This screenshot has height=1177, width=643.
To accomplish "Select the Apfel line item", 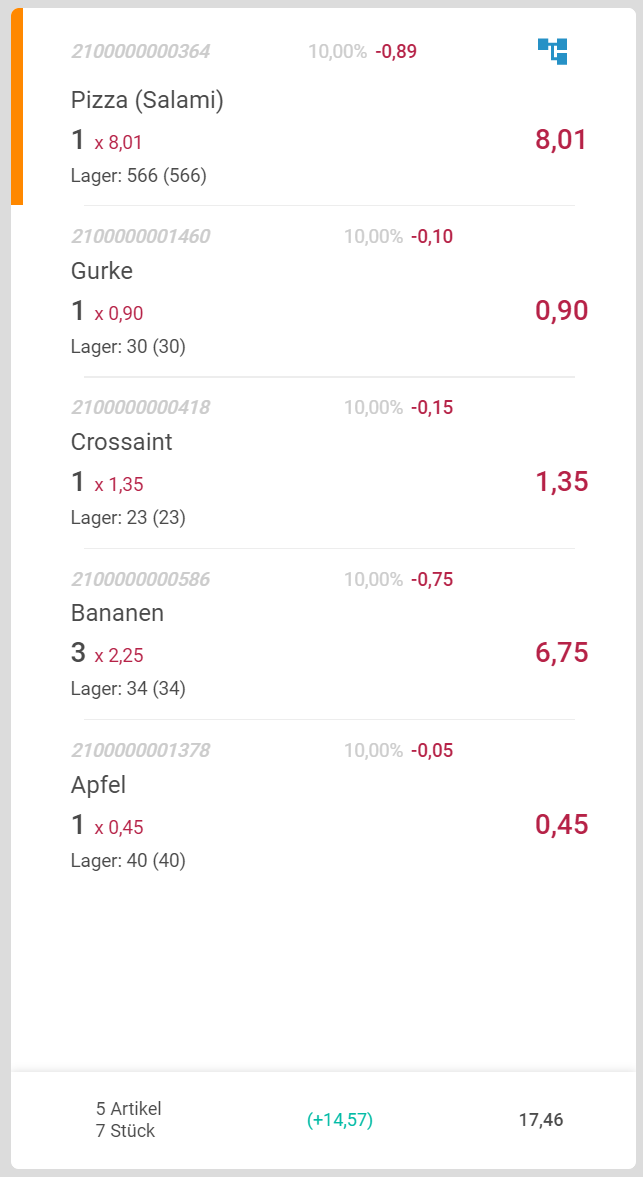I will point(98,785).
